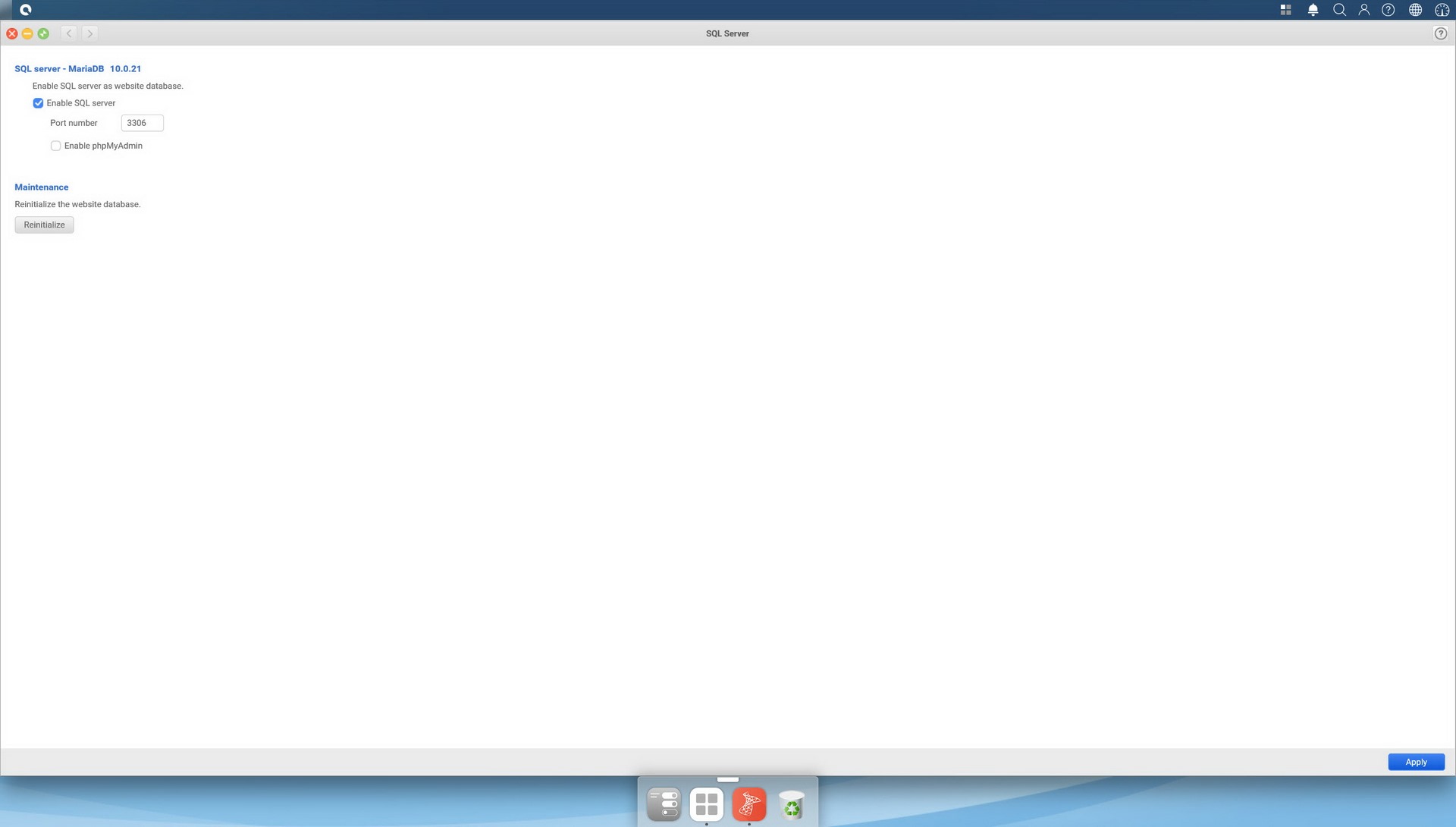Close the SQL Server window
1456x827 pixels.
click(x=12, y=33)
